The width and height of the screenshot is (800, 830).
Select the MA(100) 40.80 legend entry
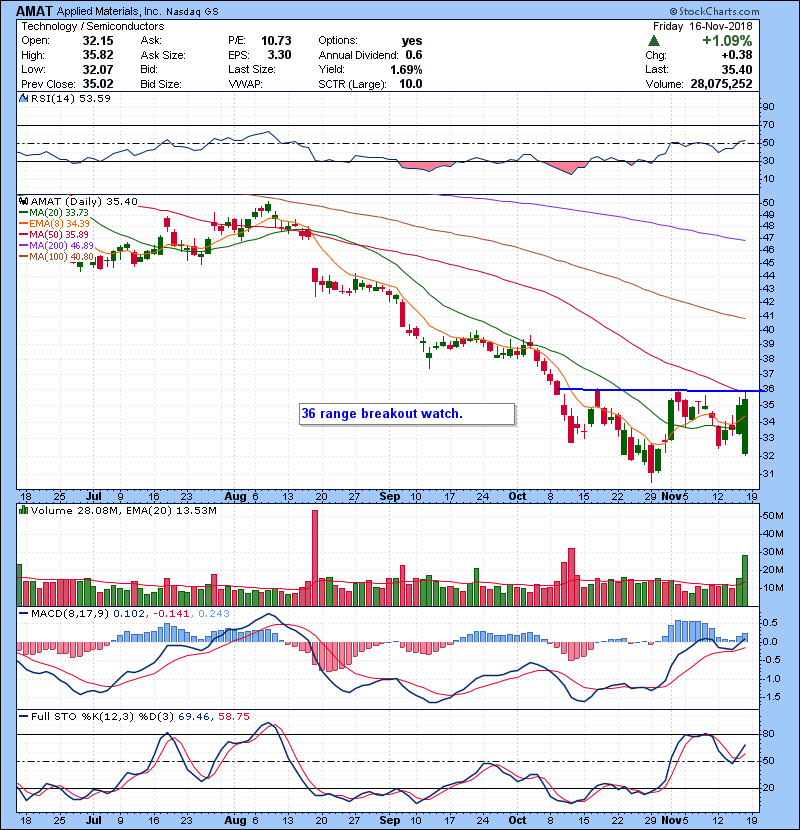57,257
